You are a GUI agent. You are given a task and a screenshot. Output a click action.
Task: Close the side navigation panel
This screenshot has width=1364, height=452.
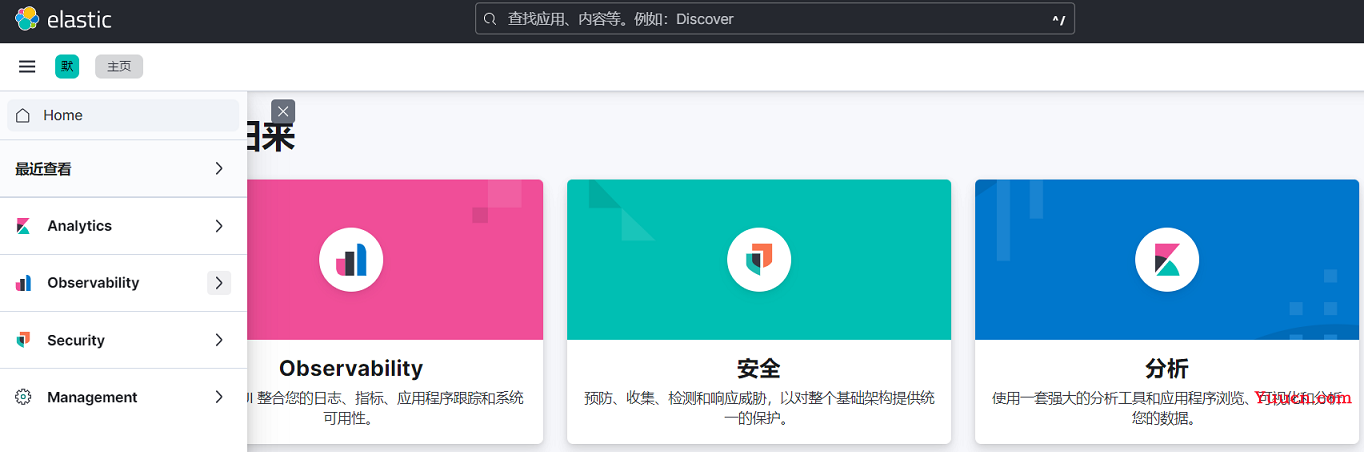[x=283, y=112]
